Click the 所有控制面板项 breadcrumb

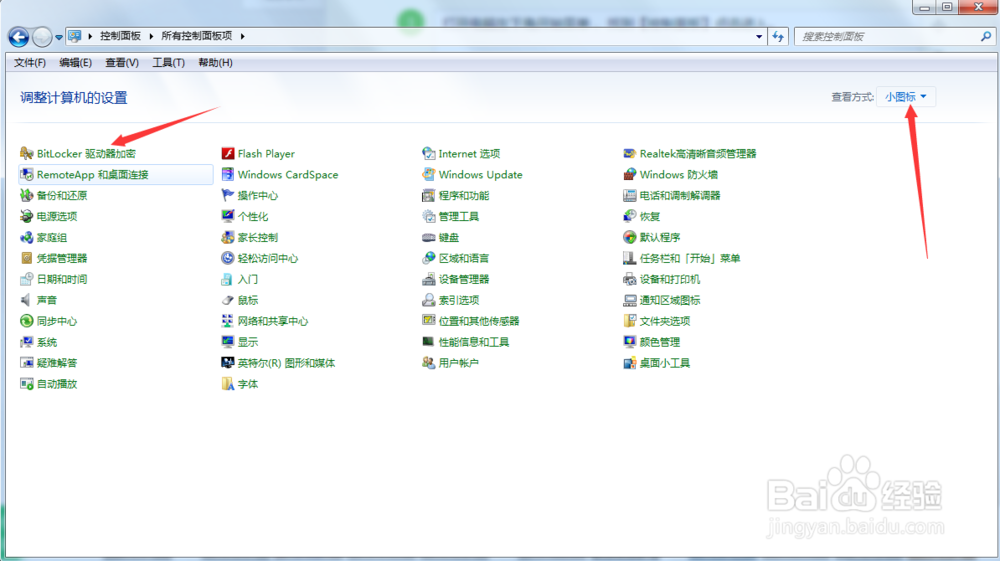coord(196,36)
